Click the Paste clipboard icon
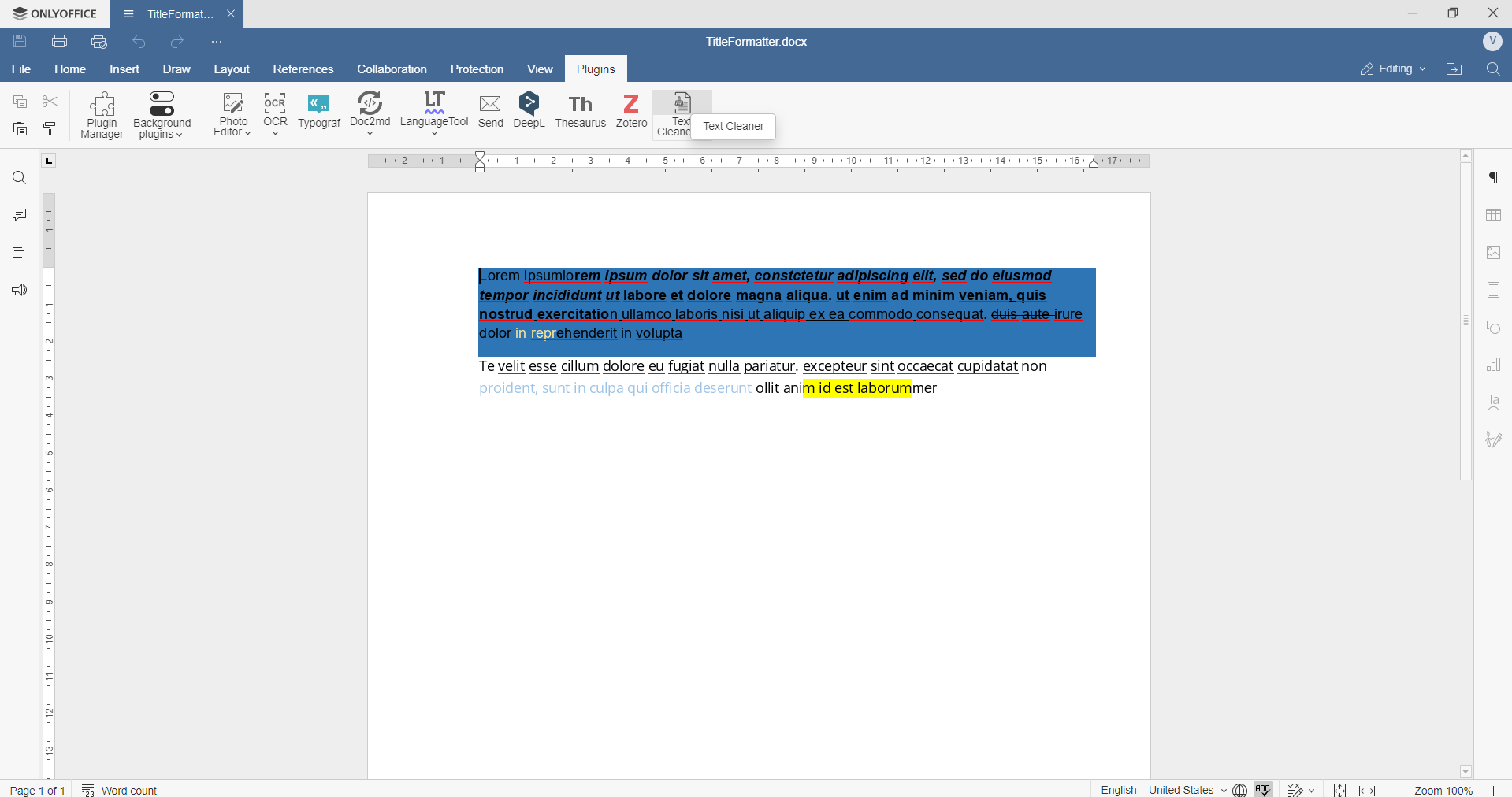This screenshot has width=1512, height=797. (x=20, y=128)
